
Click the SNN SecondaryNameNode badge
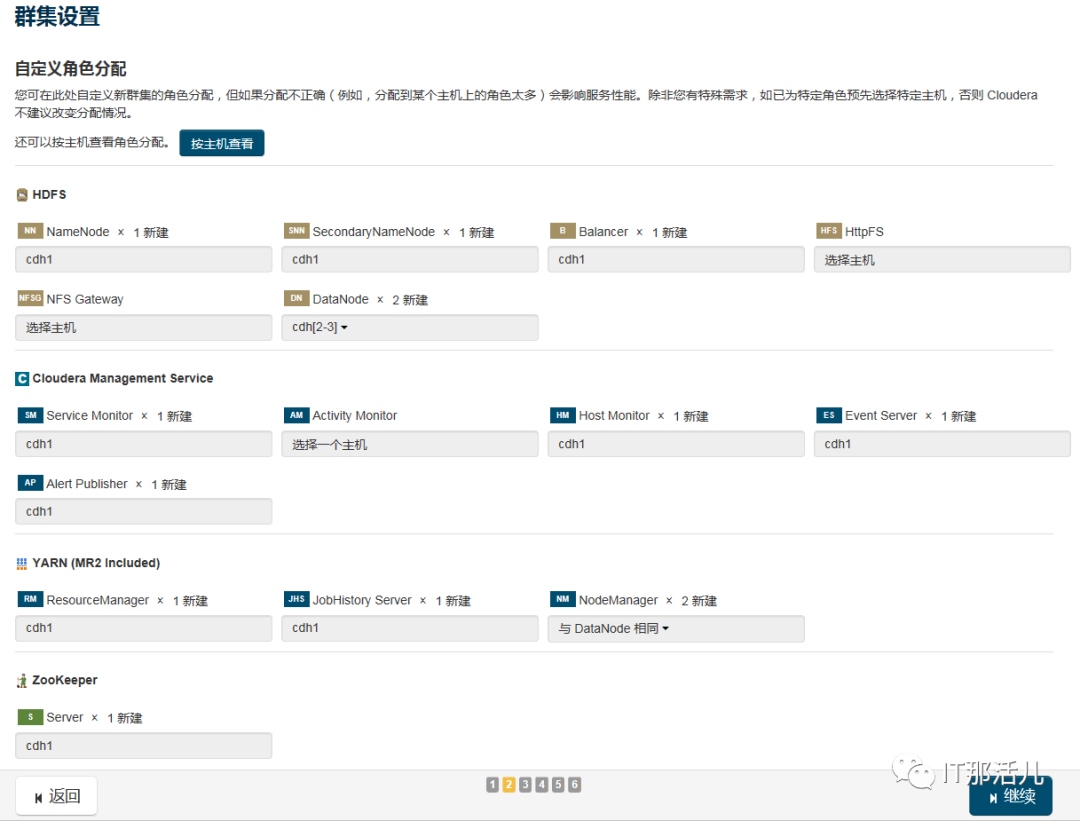(297, 231)
